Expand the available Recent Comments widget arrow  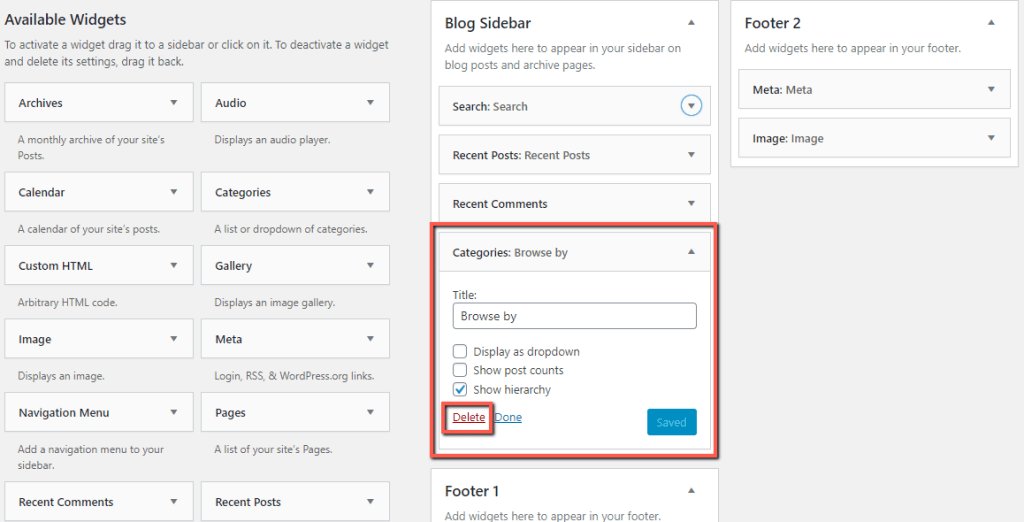(174, 502)
